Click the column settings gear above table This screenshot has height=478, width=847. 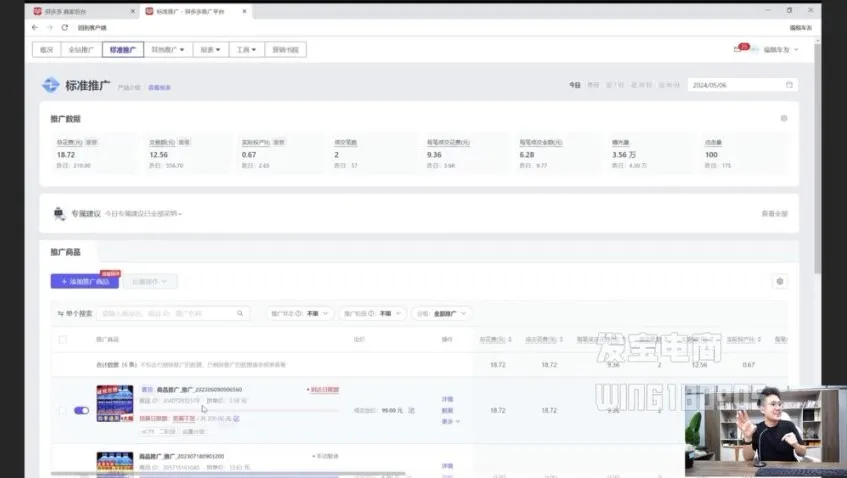(780, 282)
